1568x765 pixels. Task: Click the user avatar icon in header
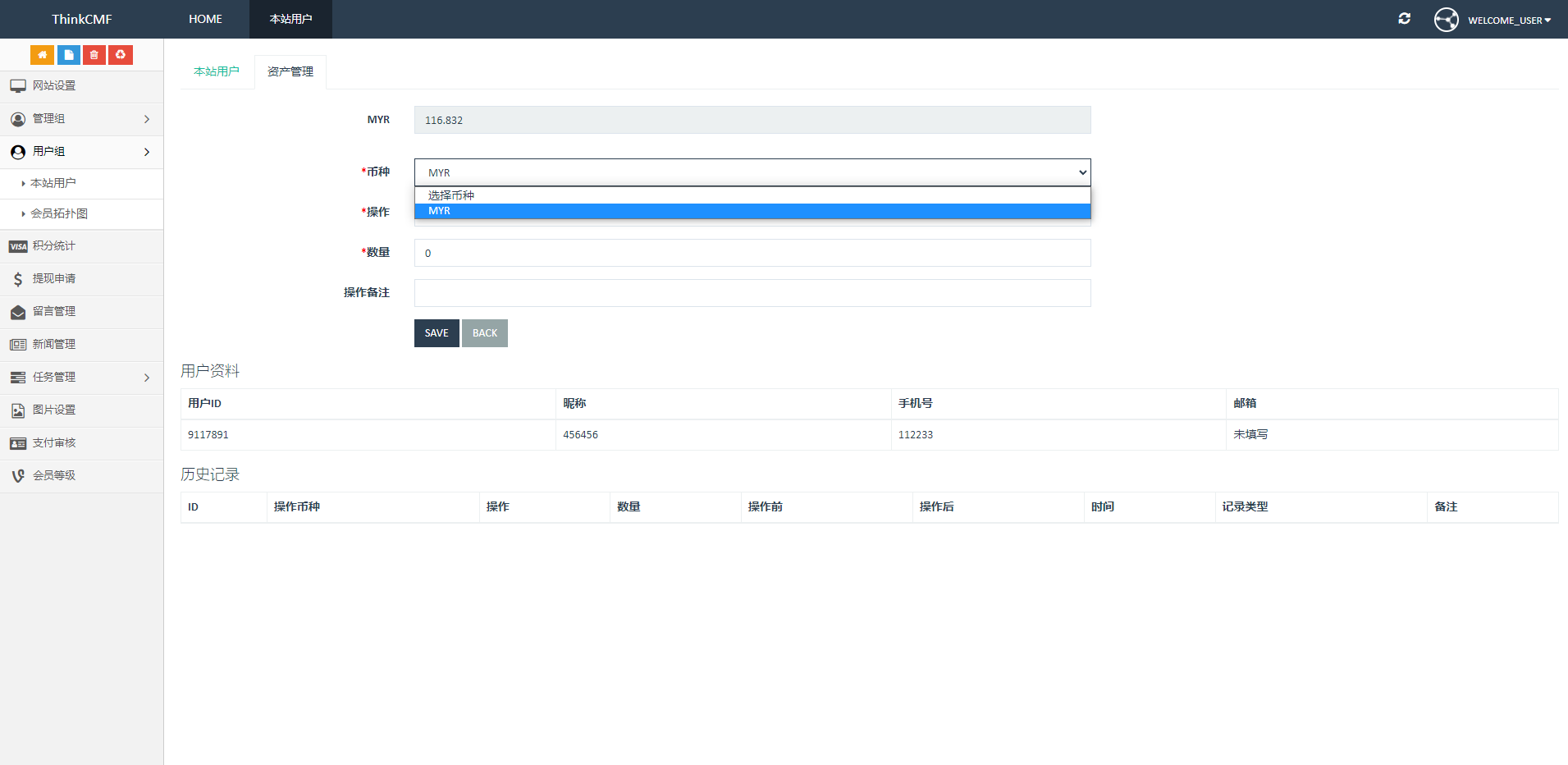coord(1446,20)
